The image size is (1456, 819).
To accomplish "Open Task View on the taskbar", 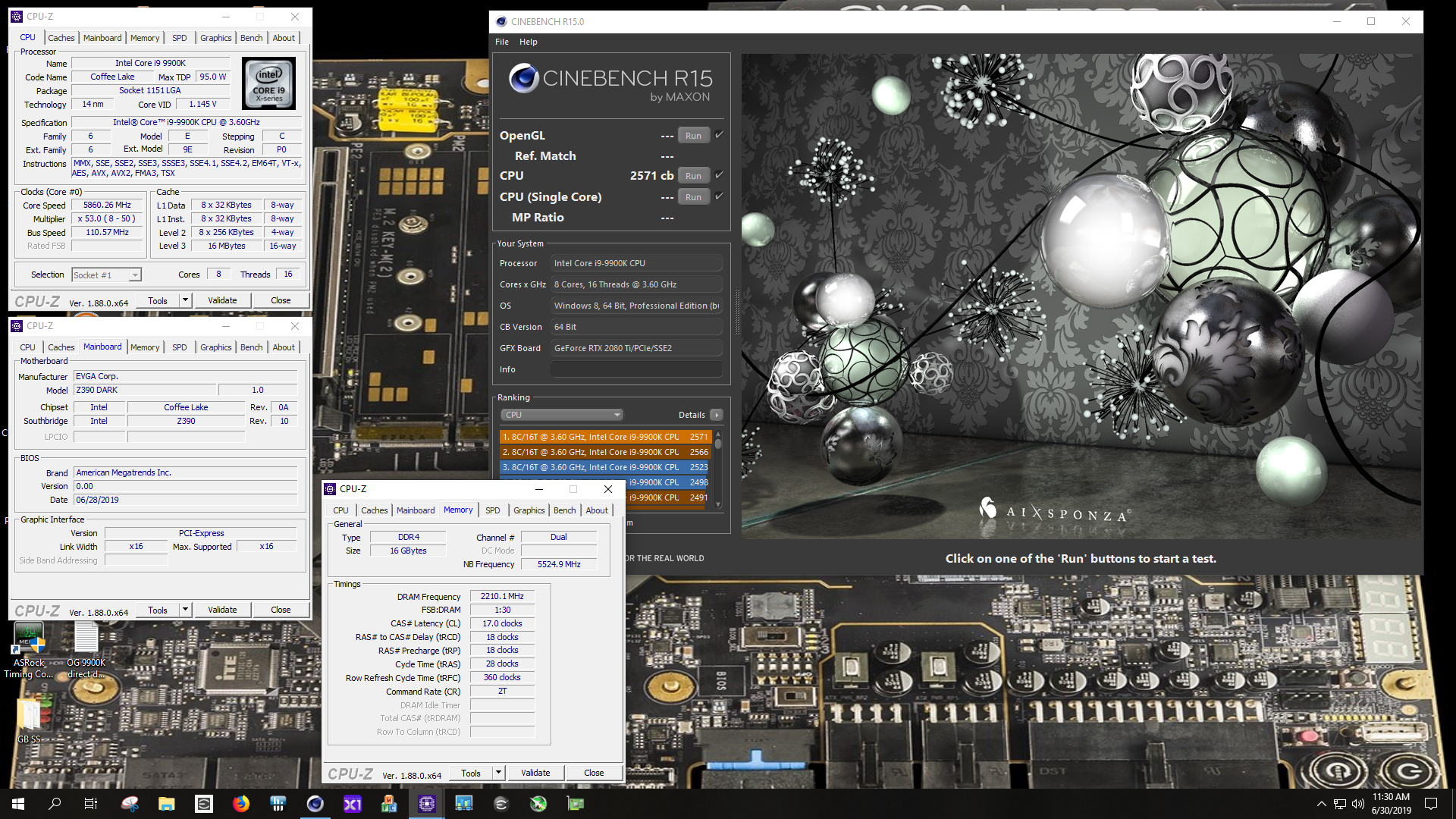I will click(x=91, y=804).
